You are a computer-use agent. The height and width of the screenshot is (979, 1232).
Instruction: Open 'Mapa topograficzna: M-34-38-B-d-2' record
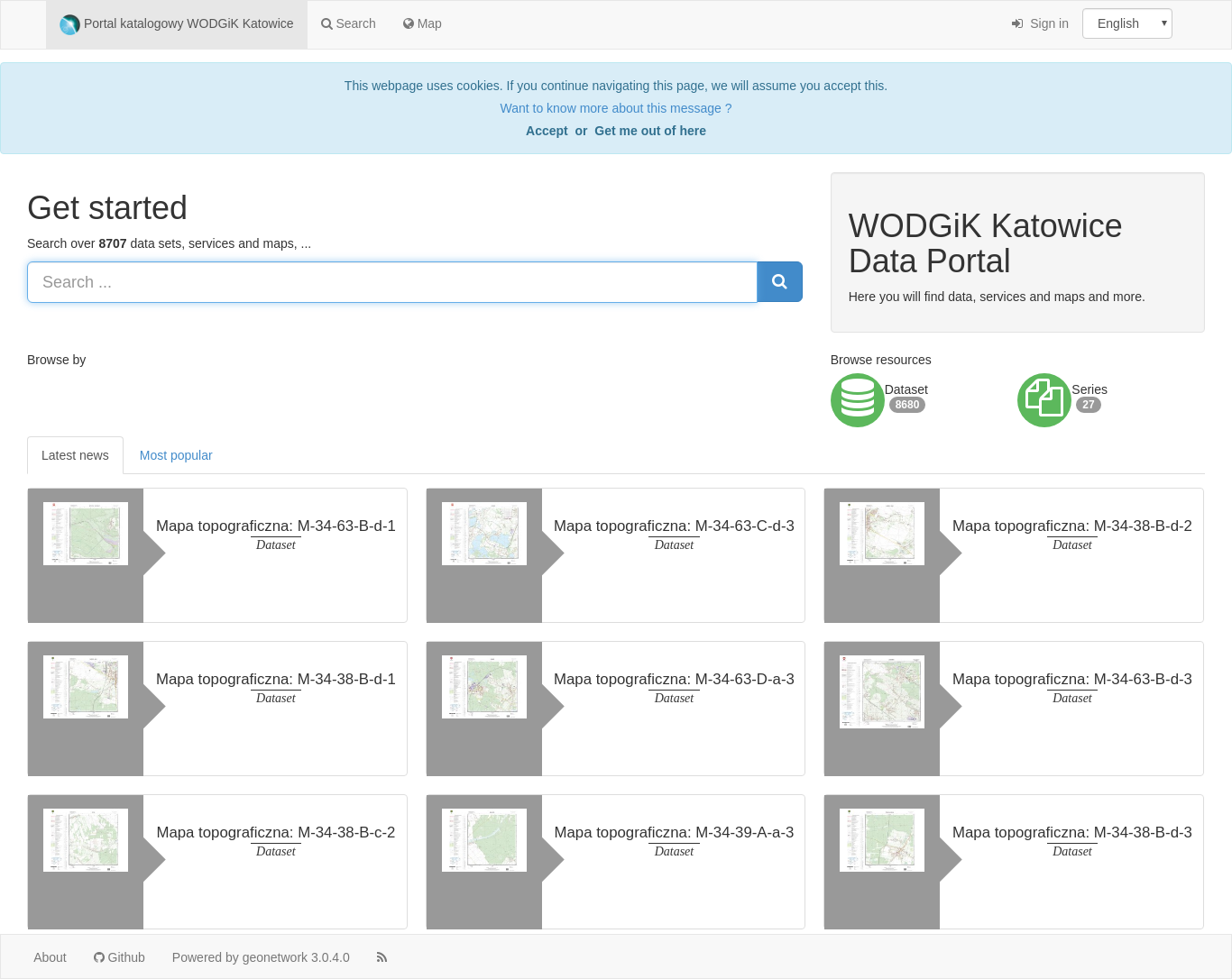1072,526
